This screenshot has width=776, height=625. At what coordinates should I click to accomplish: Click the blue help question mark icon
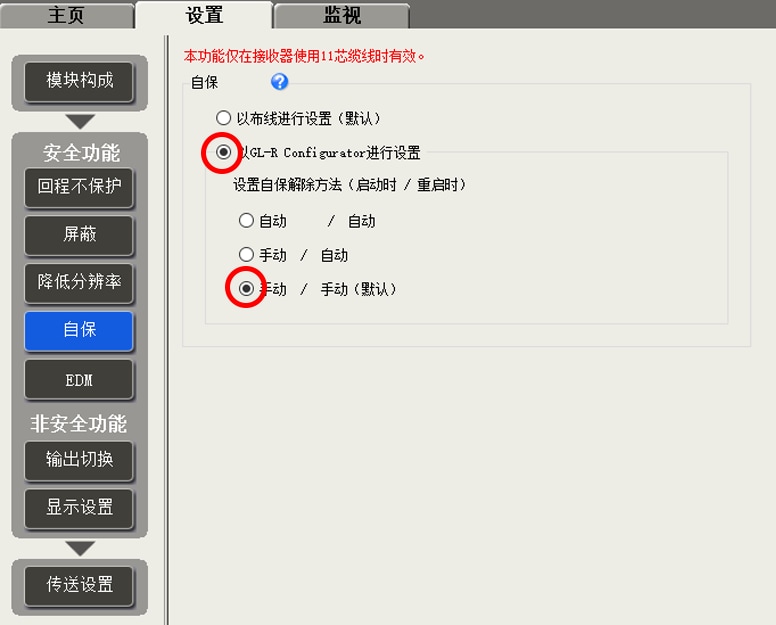(280, 82)
